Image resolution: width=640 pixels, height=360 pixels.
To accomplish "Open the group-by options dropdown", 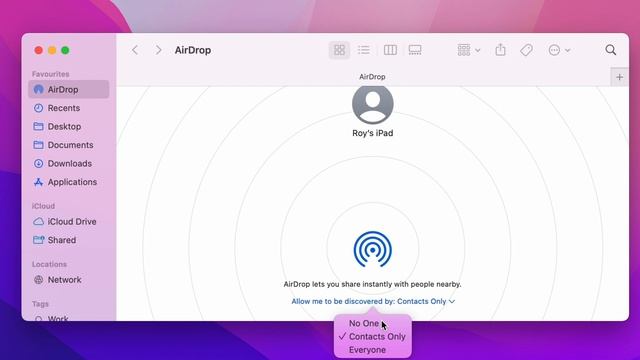I will [x=469, y=50].
